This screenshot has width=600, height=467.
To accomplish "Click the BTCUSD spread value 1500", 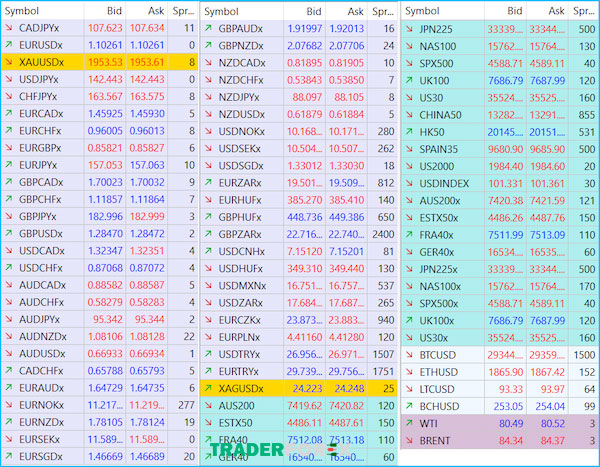I will point(584,355).
